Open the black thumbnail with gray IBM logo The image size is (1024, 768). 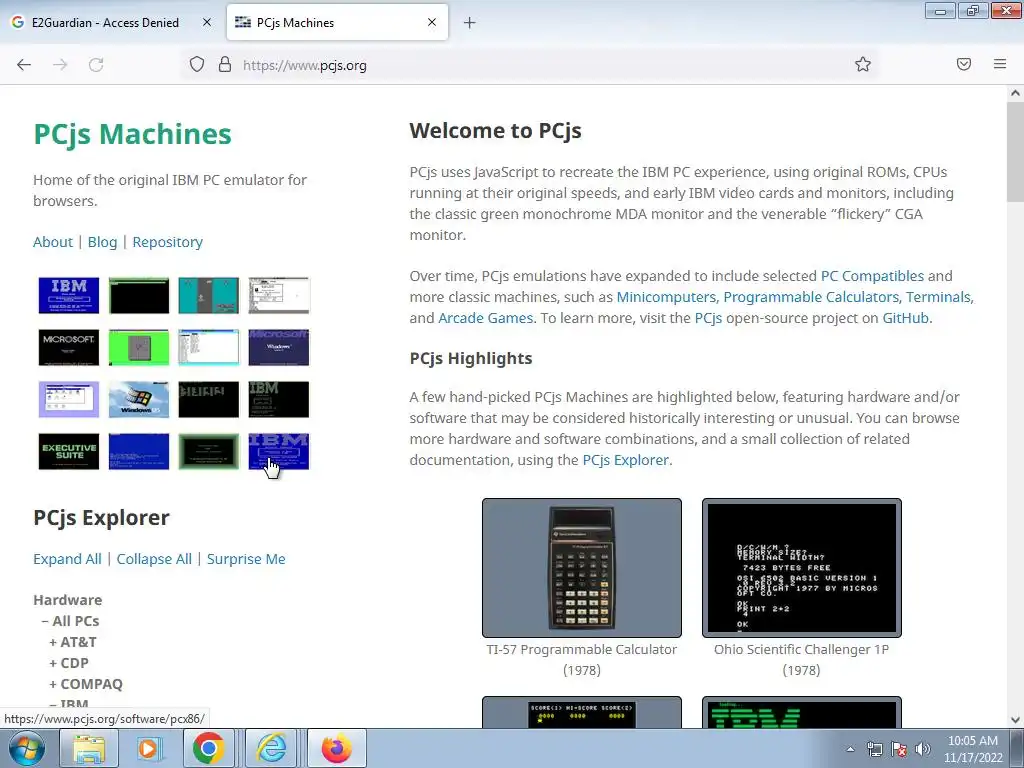(279, 400)
